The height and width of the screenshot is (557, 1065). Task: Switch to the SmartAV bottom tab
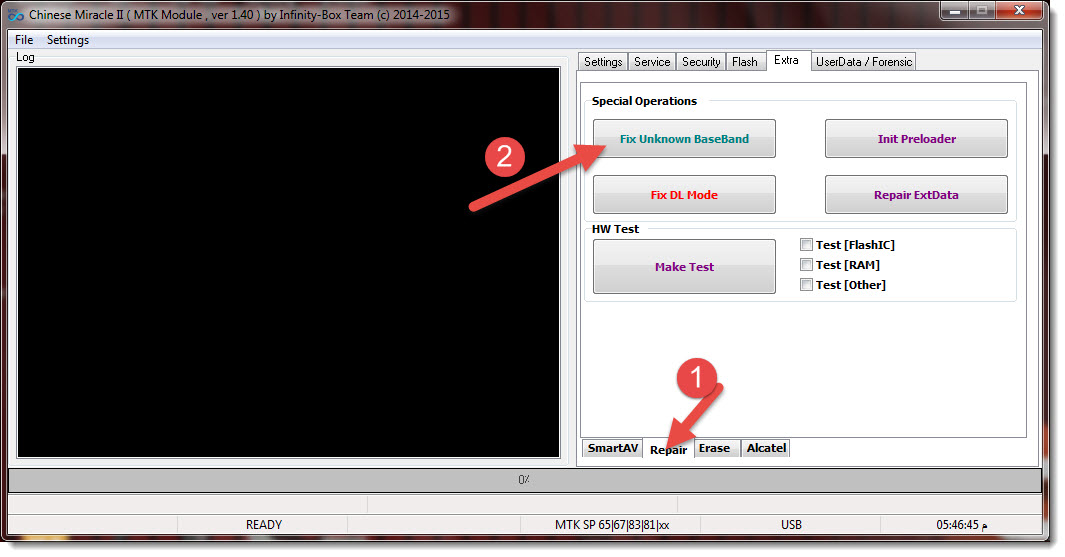pos(613,448)
